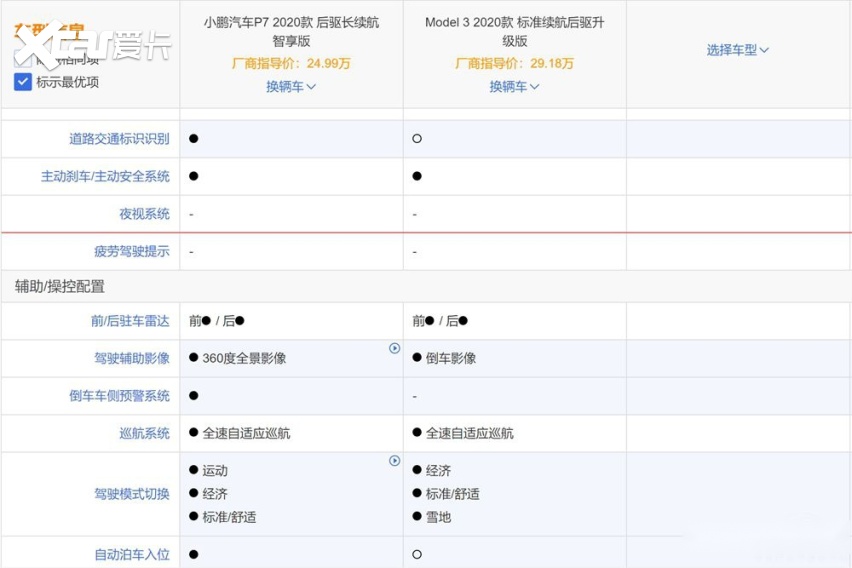The height and width of the screenshot is (568, 852).
Task: Expand the 选择车型 dropdown
Action: click(x=738, y=50)
